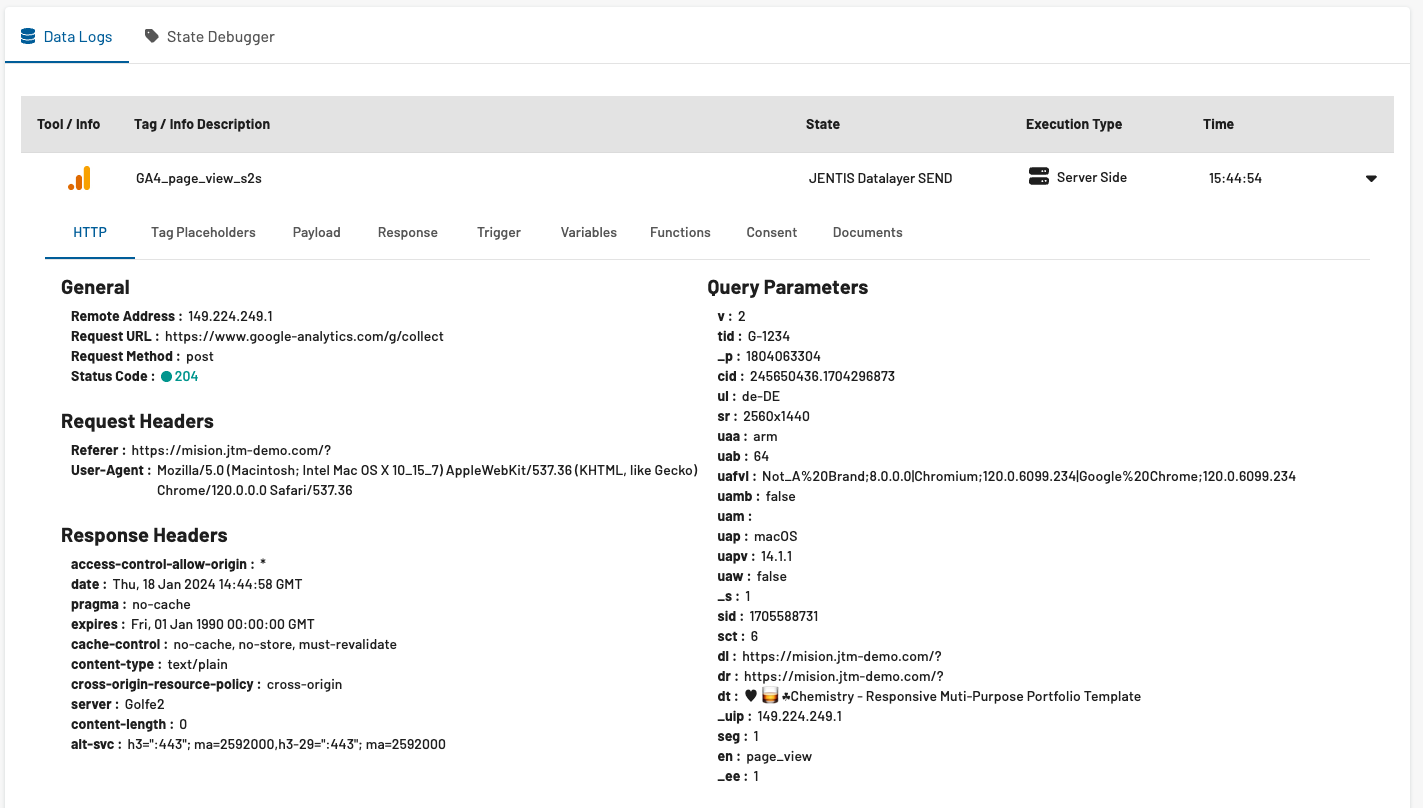
Task: Open the Data Logs tab
Action: 67,36
